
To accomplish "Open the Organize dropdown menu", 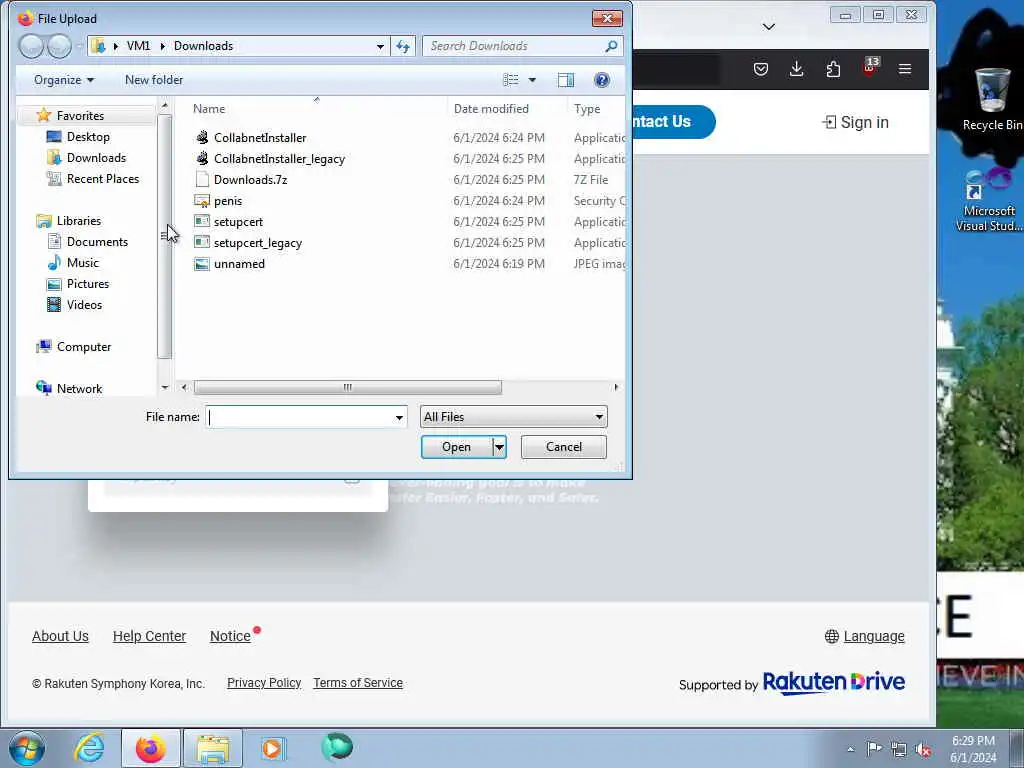I will pos(64,80).
